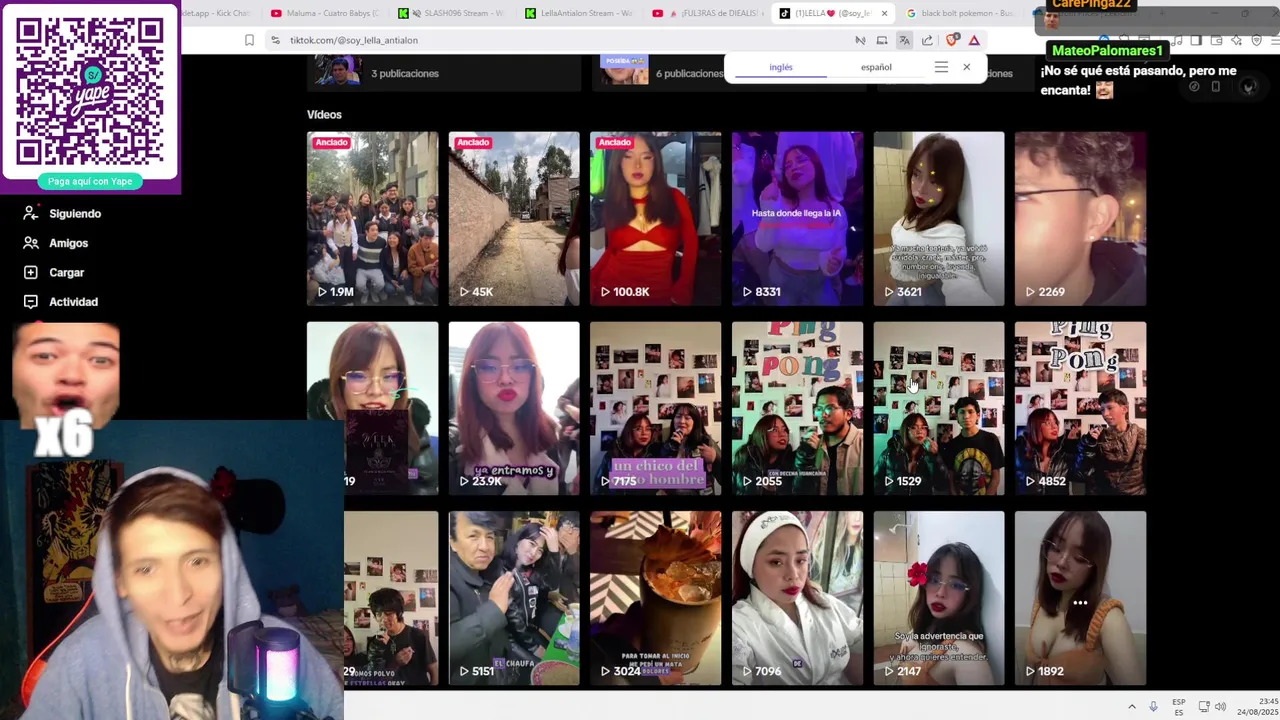
Task: Open the video with 7175 views
Action: pyautogui.click(x=655, y=408)
